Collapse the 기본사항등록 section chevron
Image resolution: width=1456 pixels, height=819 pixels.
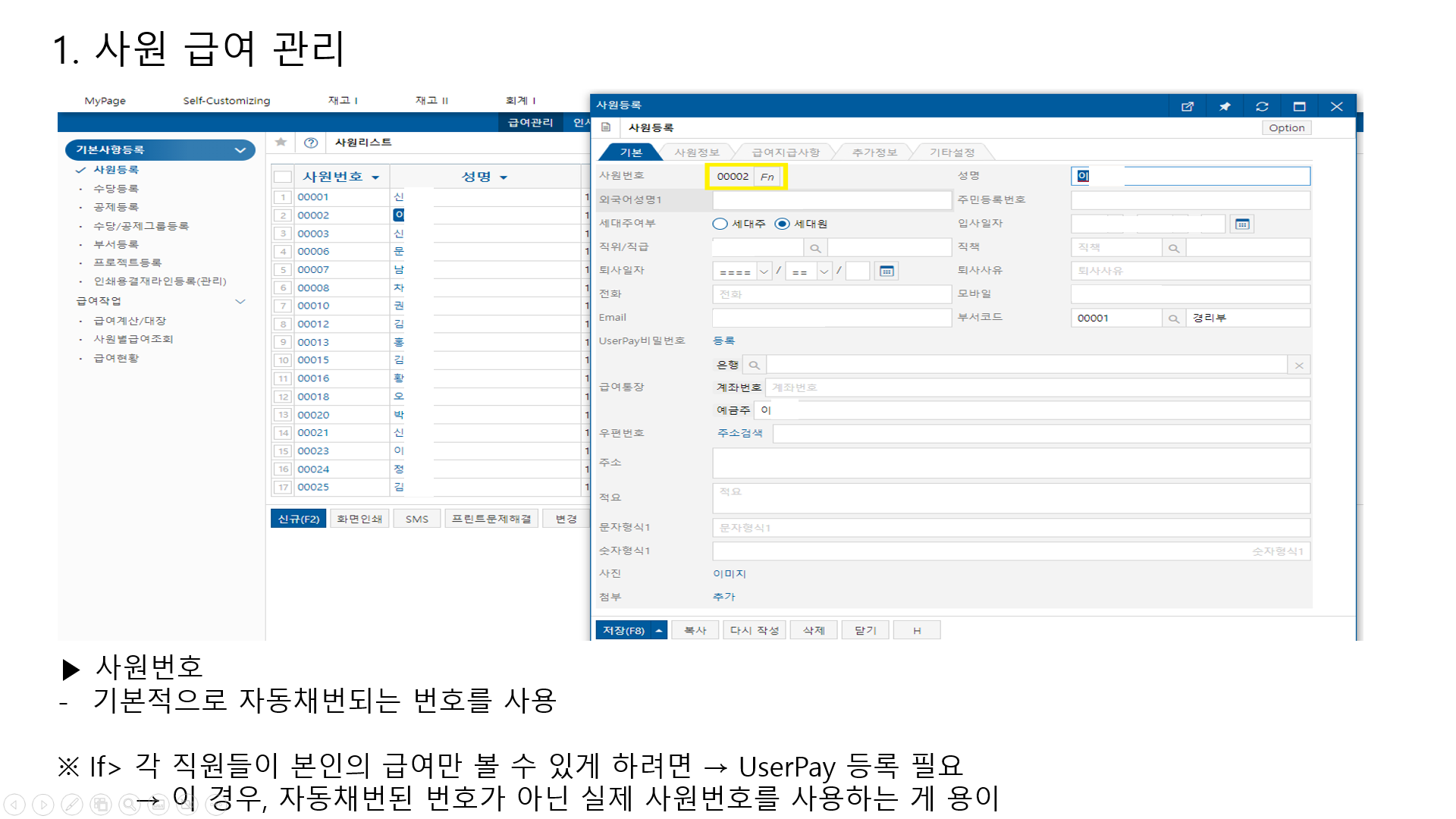240,150
